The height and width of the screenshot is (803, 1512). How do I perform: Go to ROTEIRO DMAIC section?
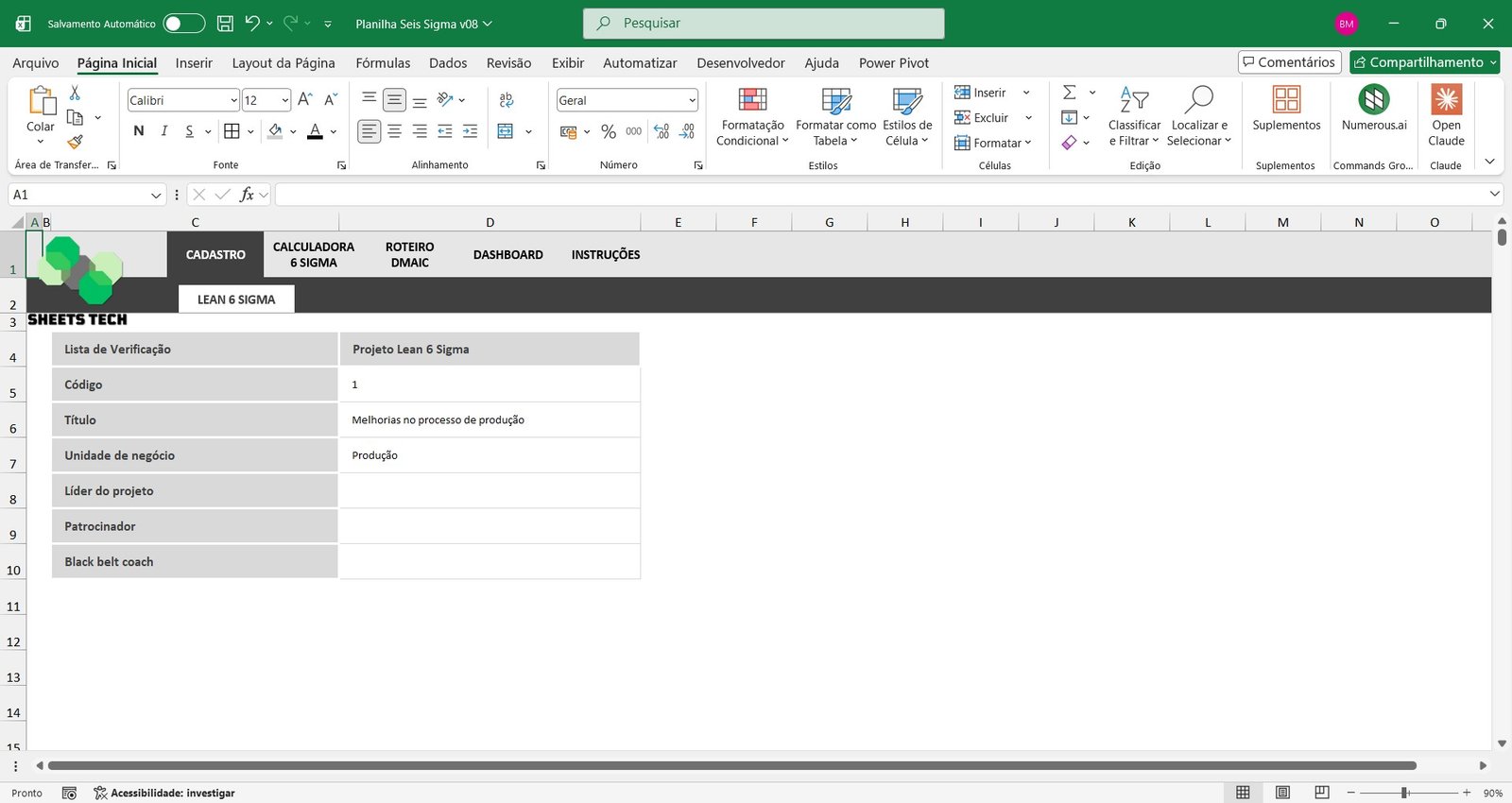[409, 254]
